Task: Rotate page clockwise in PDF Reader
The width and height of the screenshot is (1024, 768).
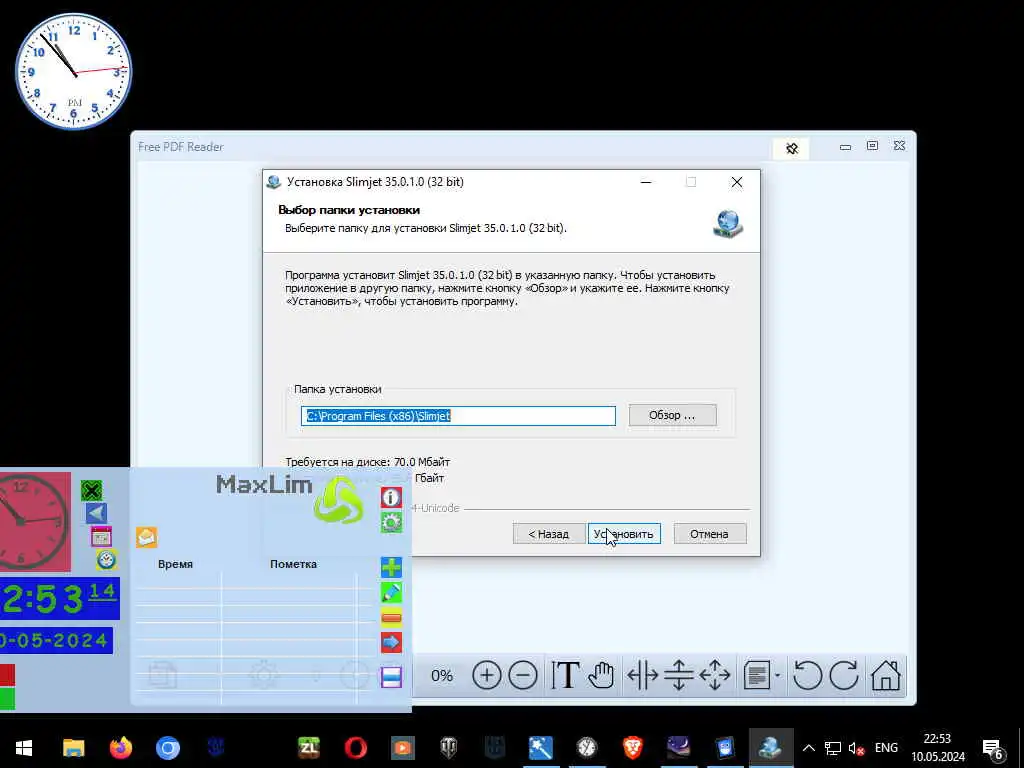Action: coord(844,675)
